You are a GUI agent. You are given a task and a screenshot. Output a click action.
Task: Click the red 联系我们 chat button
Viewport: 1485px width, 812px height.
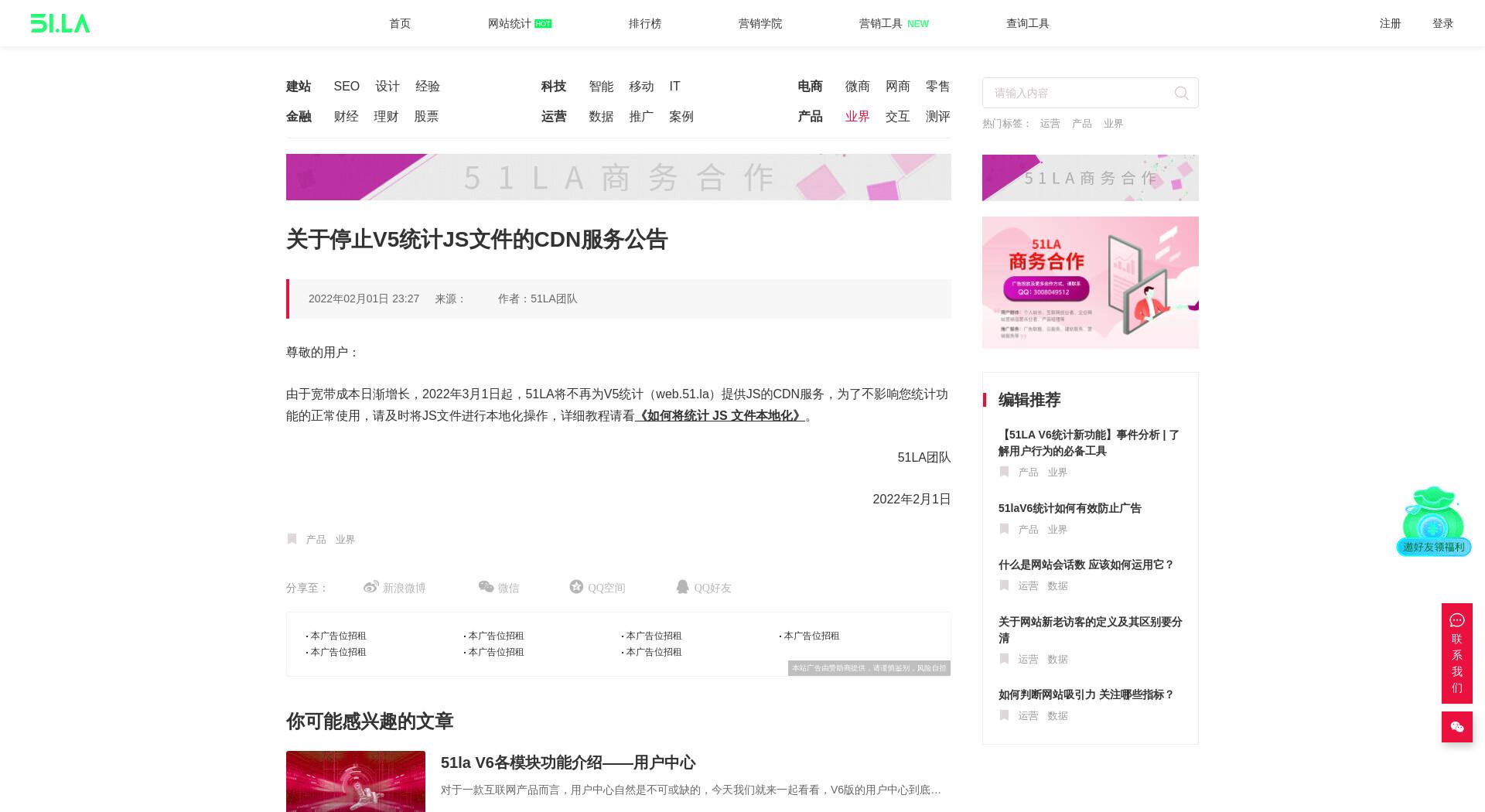pyautogui.click(x=1457, y=653)
